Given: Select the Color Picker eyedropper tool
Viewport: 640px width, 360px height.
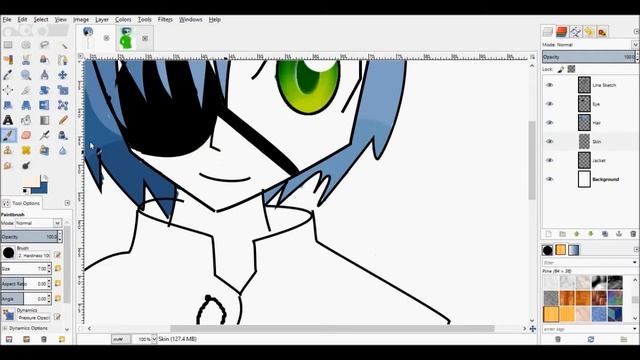Looking at the screenshot, I should (8, 75).
